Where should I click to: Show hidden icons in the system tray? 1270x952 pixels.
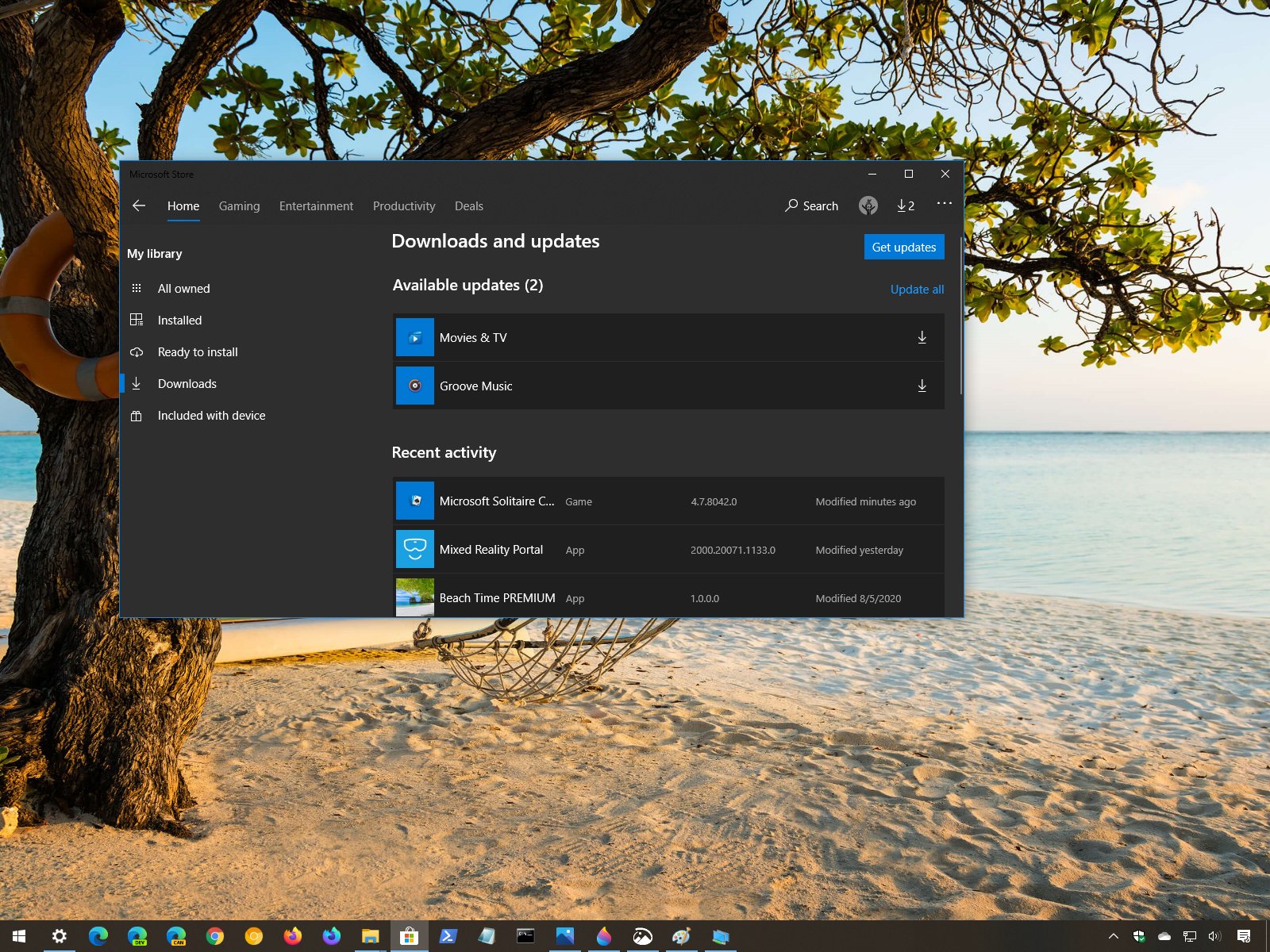(1115, 936)
